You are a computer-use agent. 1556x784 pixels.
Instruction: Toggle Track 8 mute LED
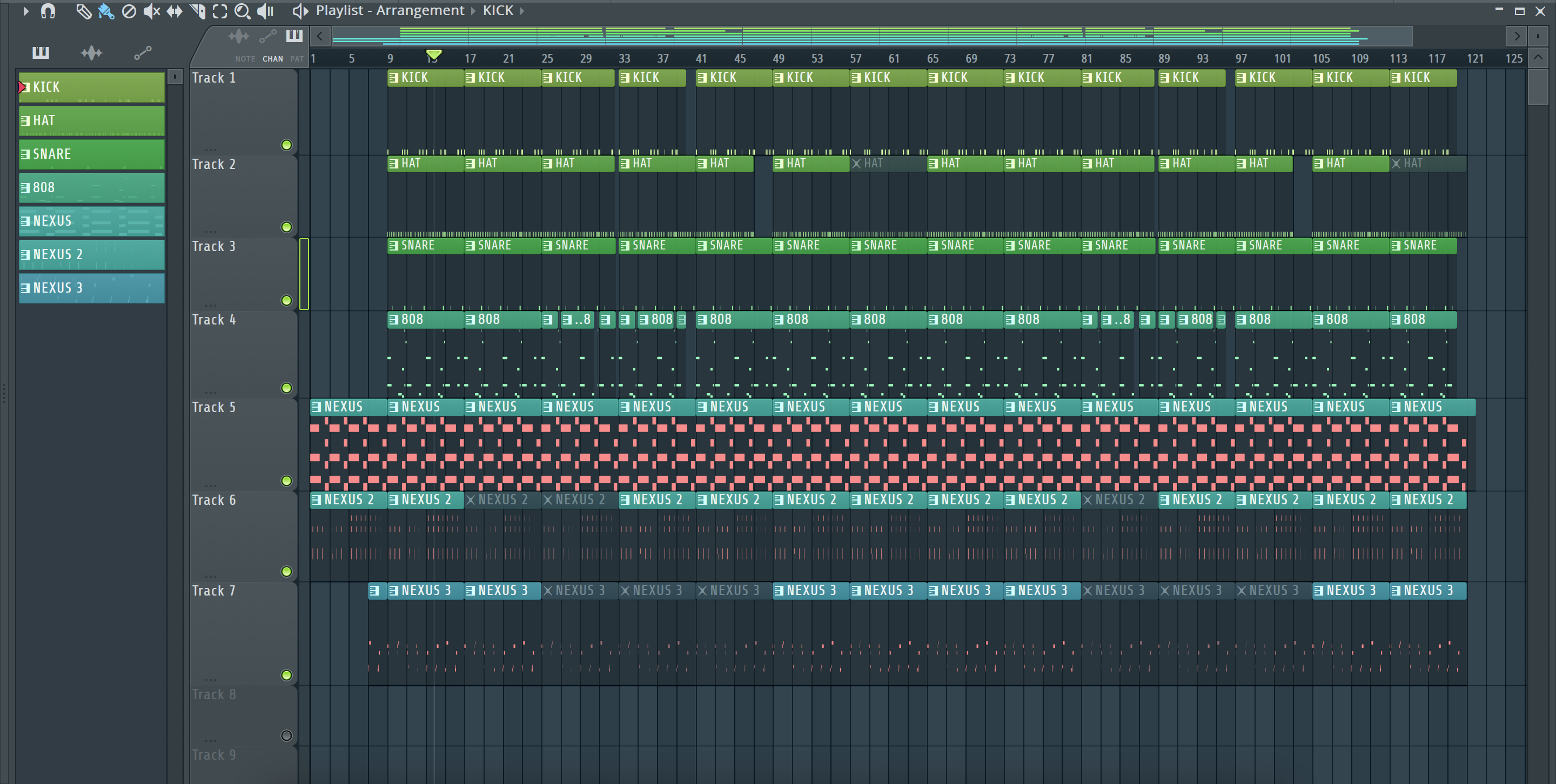[286, 735]
